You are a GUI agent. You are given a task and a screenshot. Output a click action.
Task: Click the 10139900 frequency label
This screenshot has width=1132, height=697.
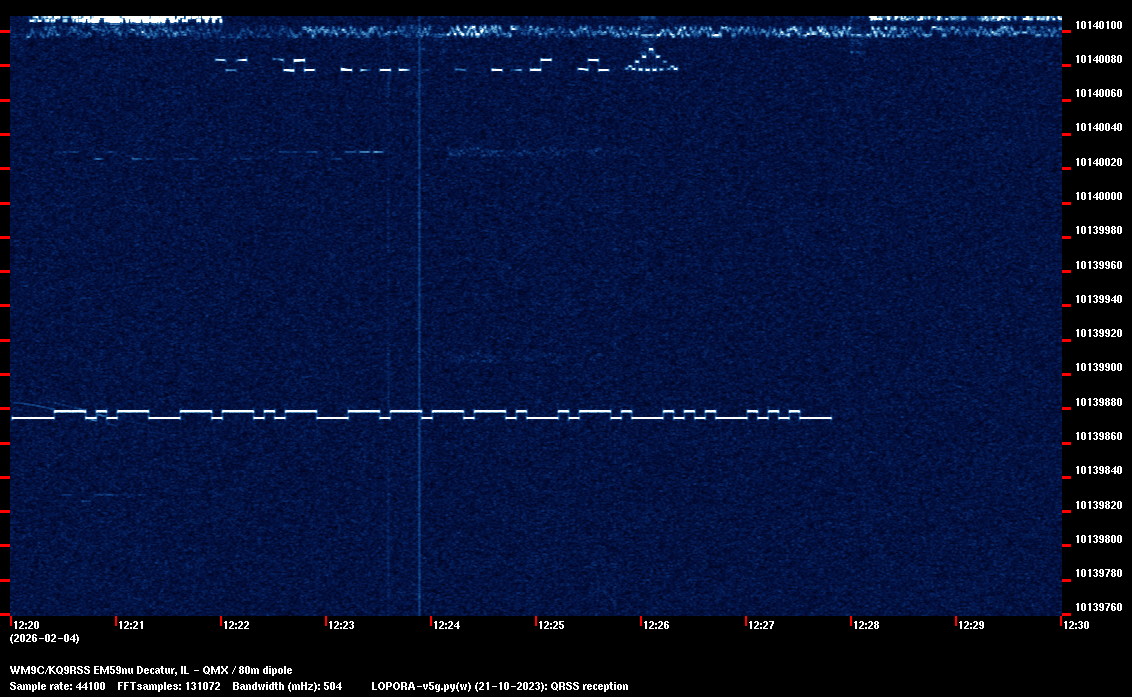[x=1097, y=368]
